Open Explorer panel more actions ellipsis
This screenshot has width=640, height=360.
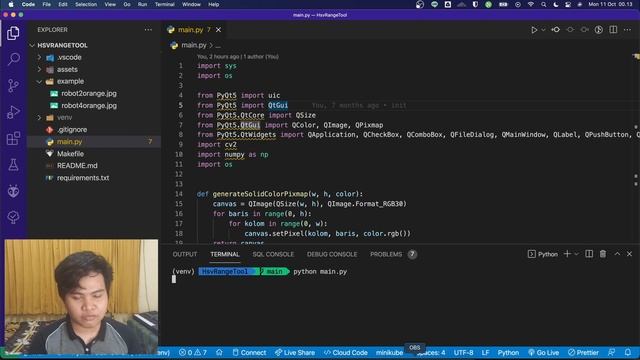(148, 30)
